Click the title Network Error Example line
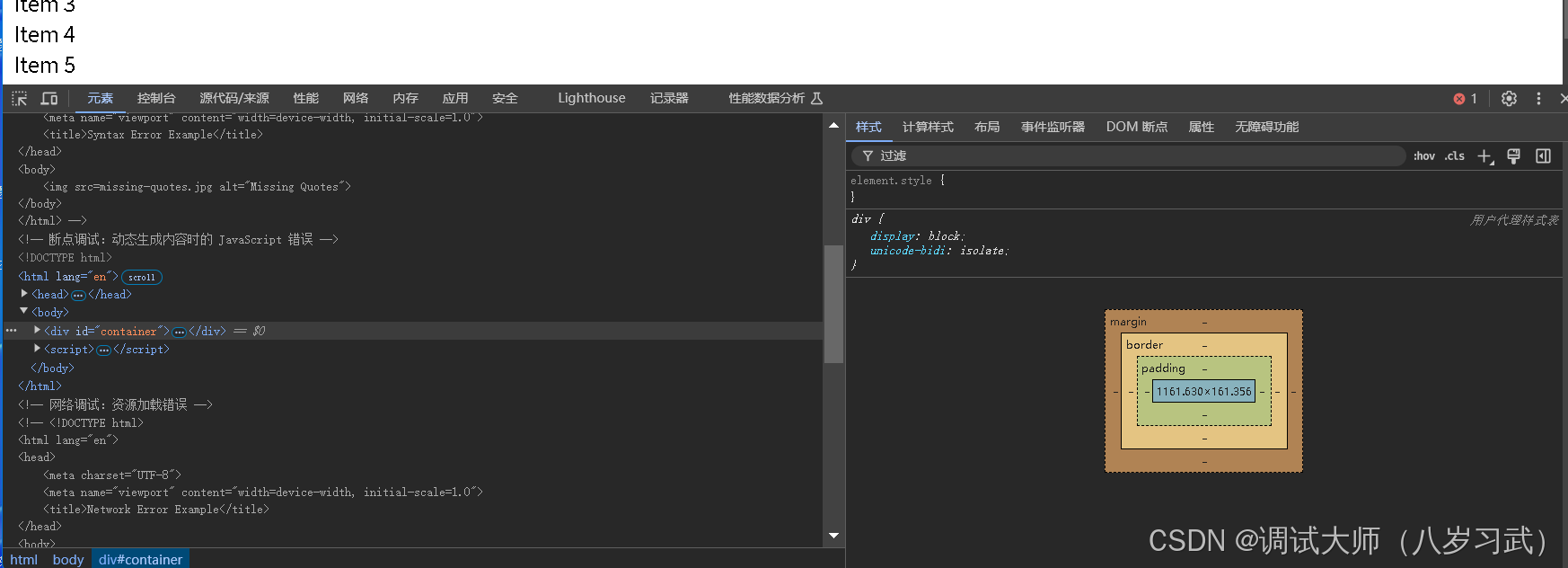This screenshot has height=568, width=1568. pos(156,510)
